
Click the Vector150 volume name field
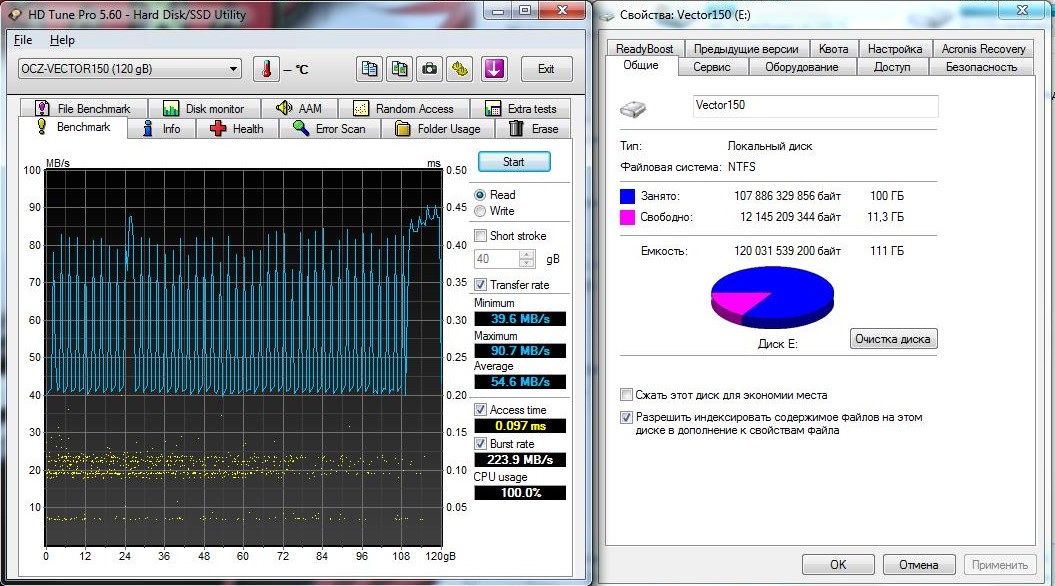pyautogui.click(x=815, y=105)
